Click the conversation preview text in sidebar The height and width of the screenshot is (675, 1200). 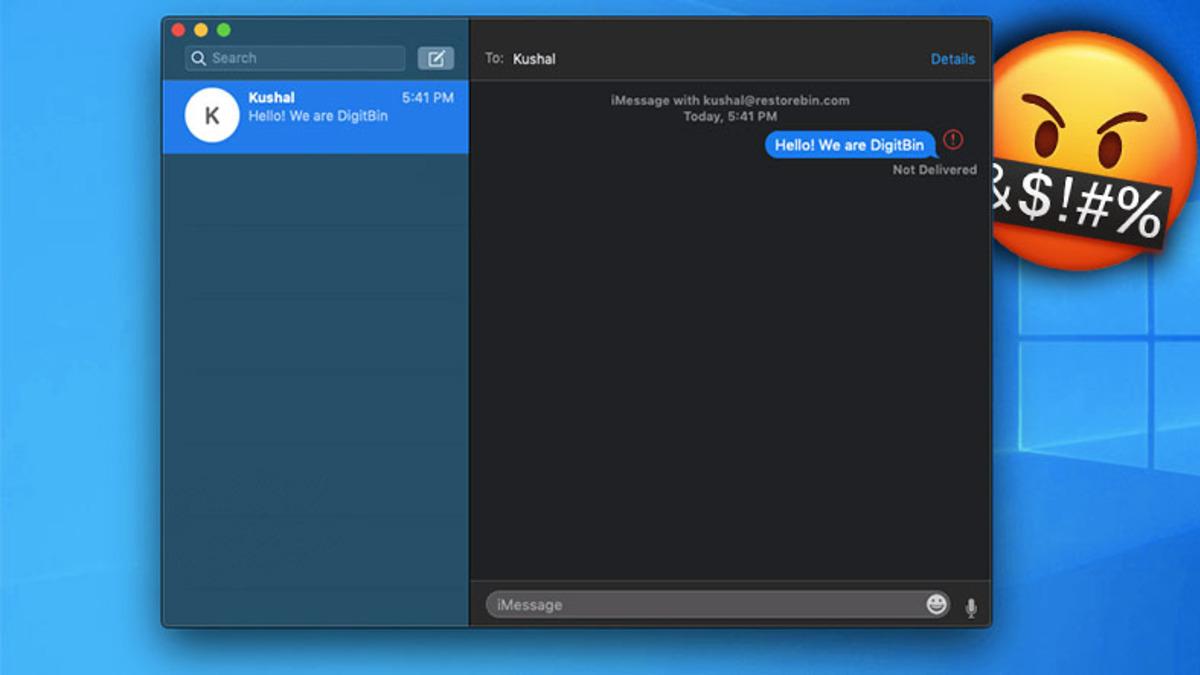click(x=318, y=116)
